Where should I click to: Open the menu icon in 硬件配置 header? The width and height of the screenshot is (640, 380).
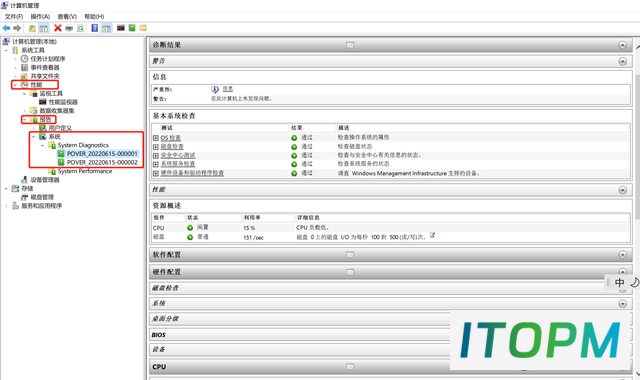coord(350,272)
